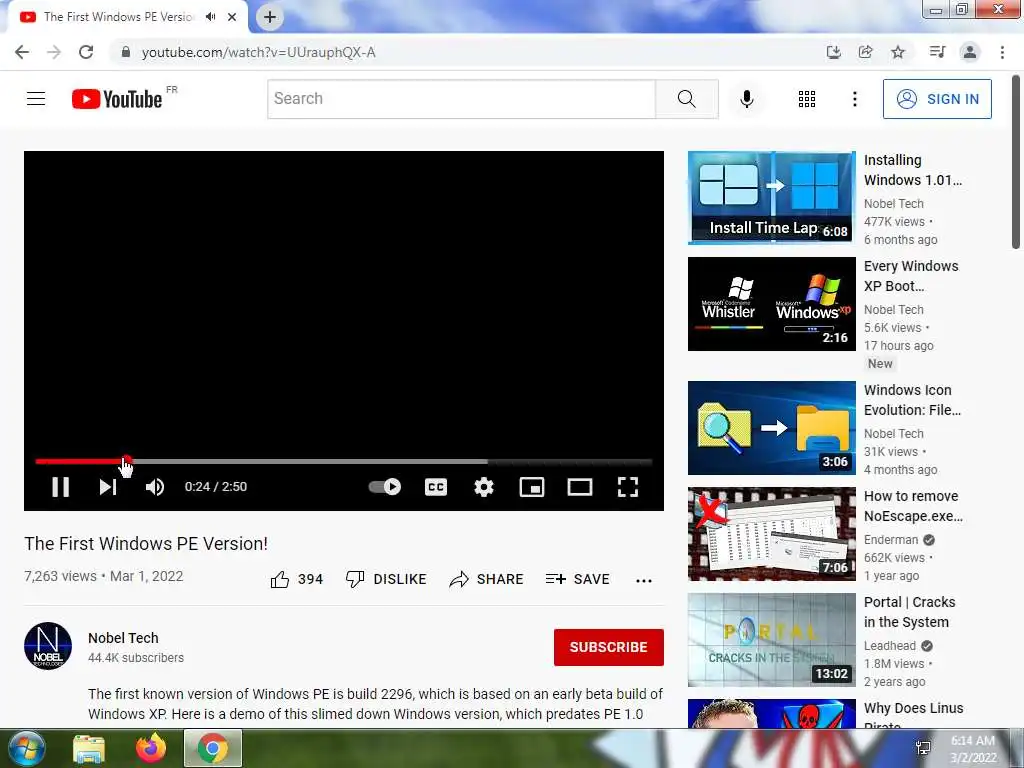1024x768 pixels.
Task: Click the red progress bar scrubber
Action: pyautogui.click(x=126, y=461)
